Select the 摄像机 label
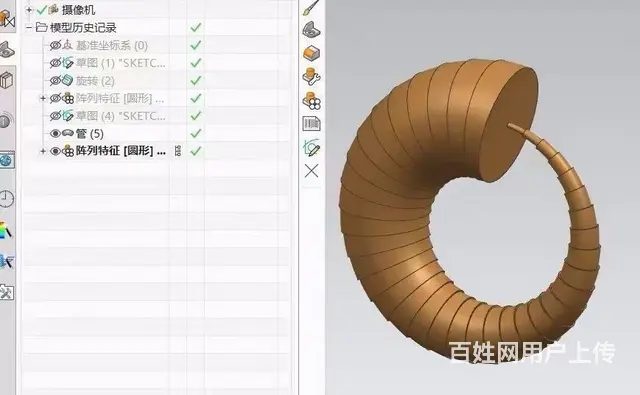 (x=78, y=10)
